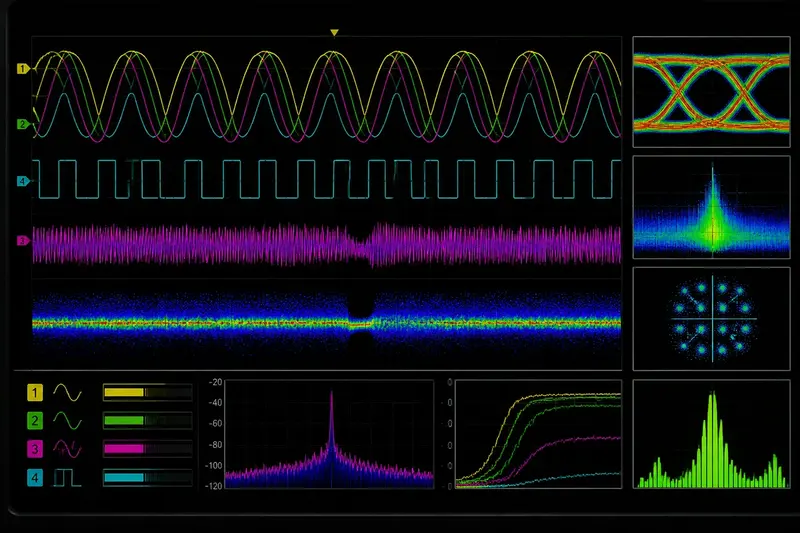The image size is (800, 533).
Task: Click the -40 label on the FFT axis
Action: click(216, 402)
